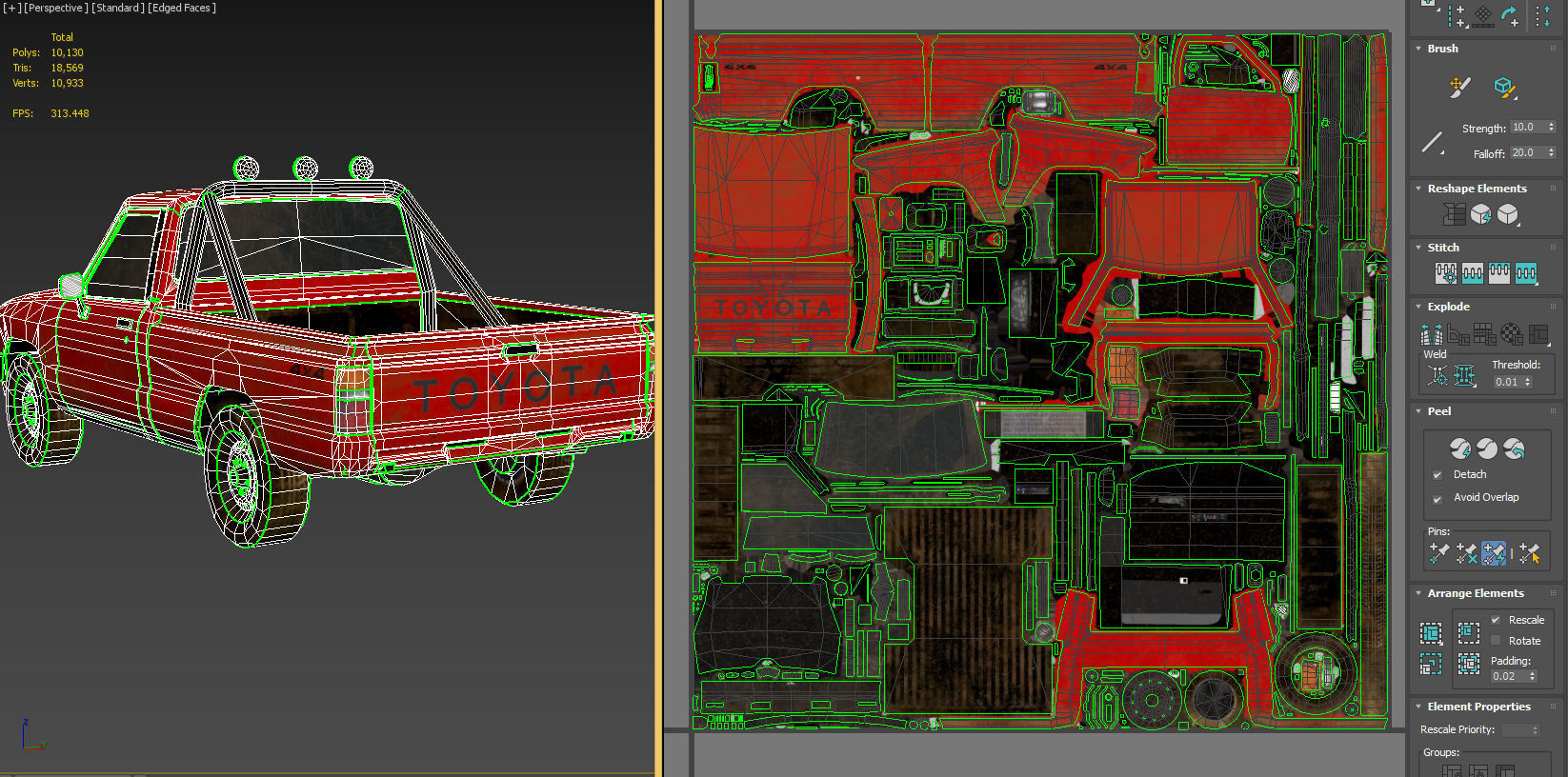Click the top toolbar grid plane icon
The height and width of the screenshot is (777, 1568).
[x=1483, y=15]
